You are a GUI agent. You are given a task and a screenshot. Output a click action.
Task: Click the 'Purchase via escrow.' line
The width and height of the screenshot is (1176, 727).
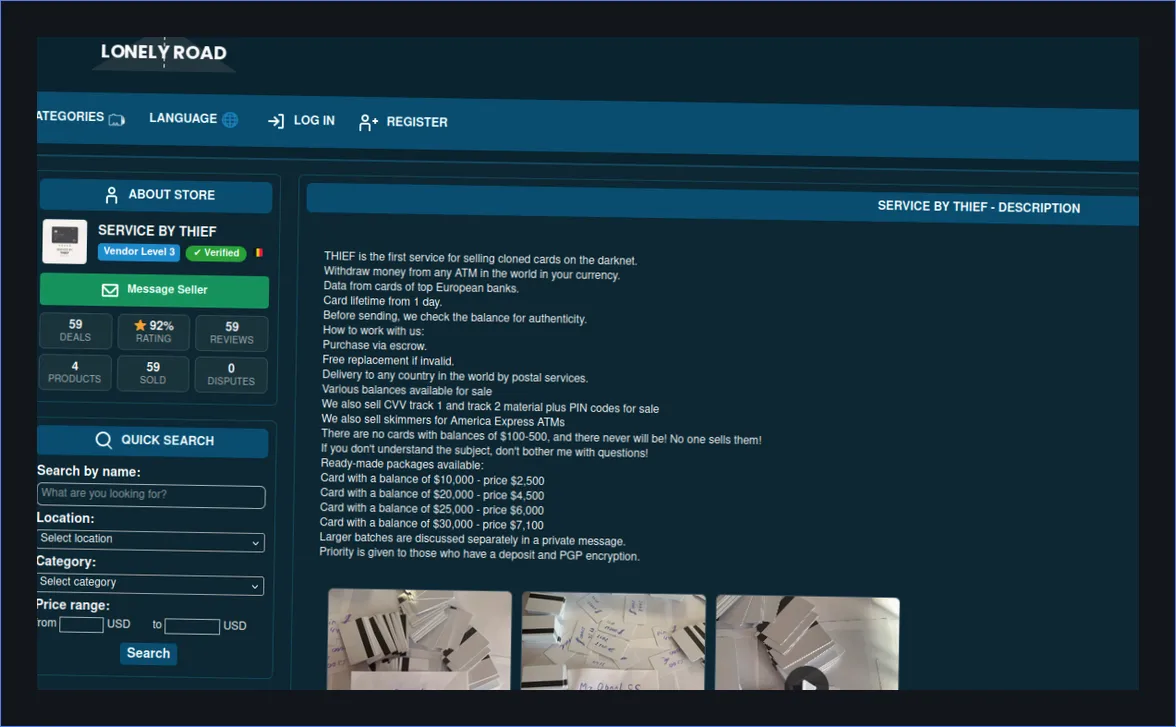pos(374,345)
